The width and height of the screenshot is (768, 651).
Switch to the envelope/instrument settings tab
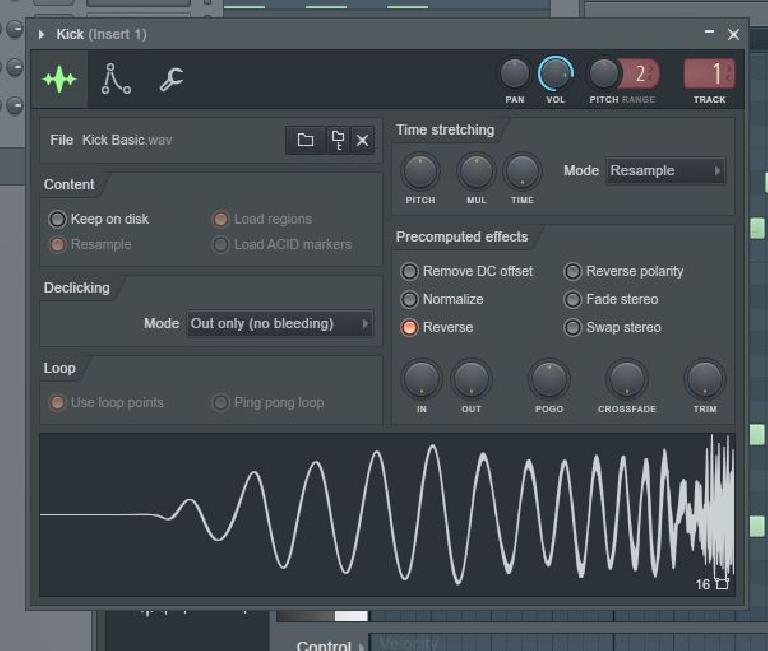click(116, 79)
